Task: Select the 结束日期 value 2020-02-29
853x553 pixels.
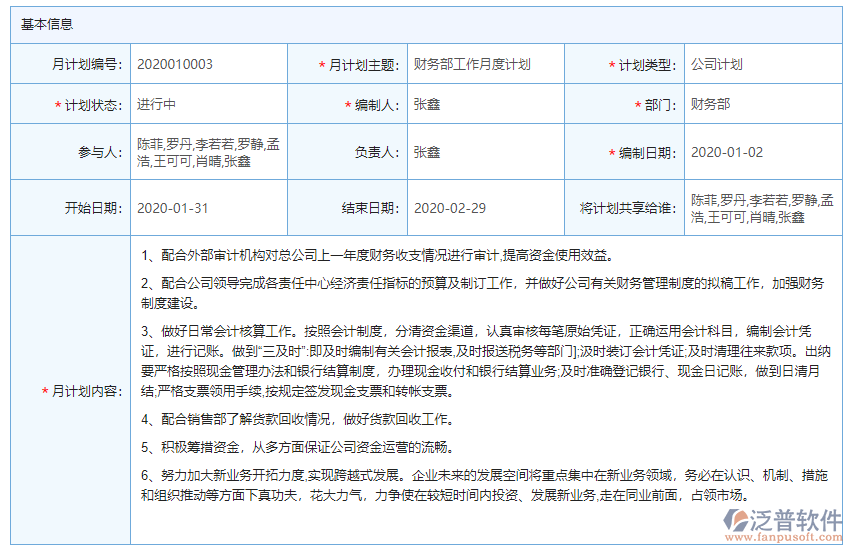Action: 450,208
